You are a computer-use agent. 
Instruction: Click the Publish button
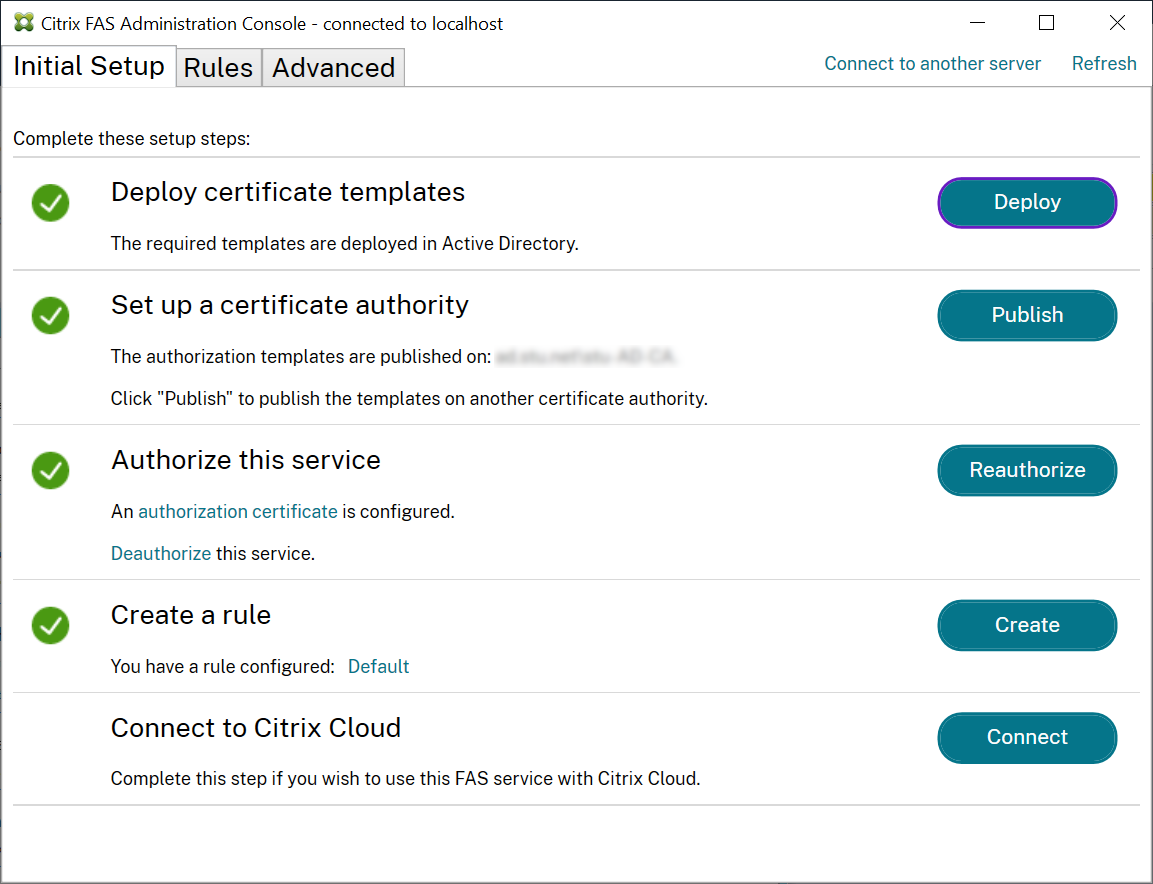point(1026,315)
